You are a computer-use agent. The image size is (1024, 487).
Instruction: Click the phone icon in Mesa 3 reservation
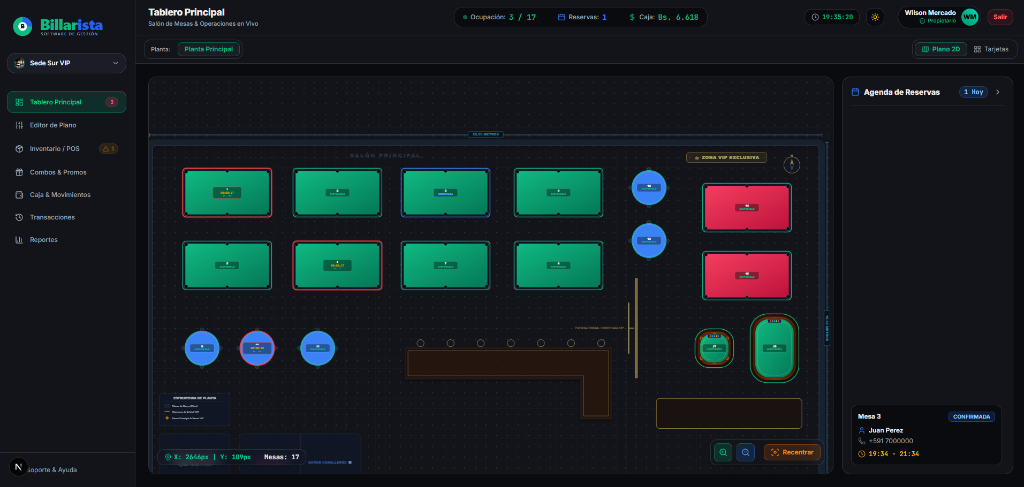862,441
